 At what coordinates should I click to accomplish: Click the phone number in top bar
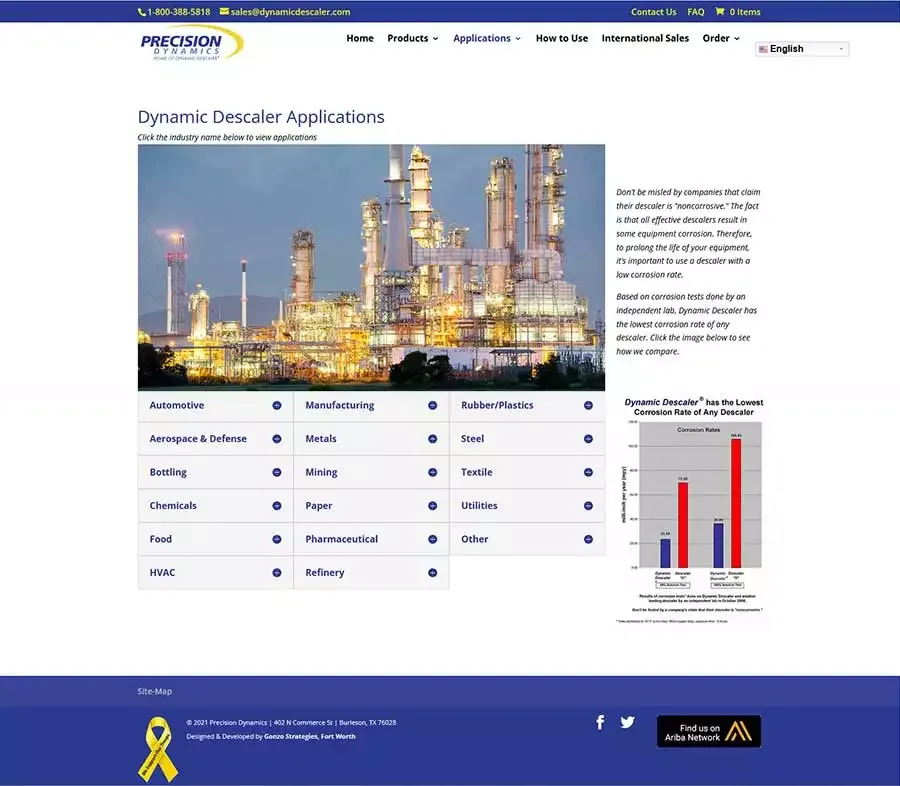[174, 12]
